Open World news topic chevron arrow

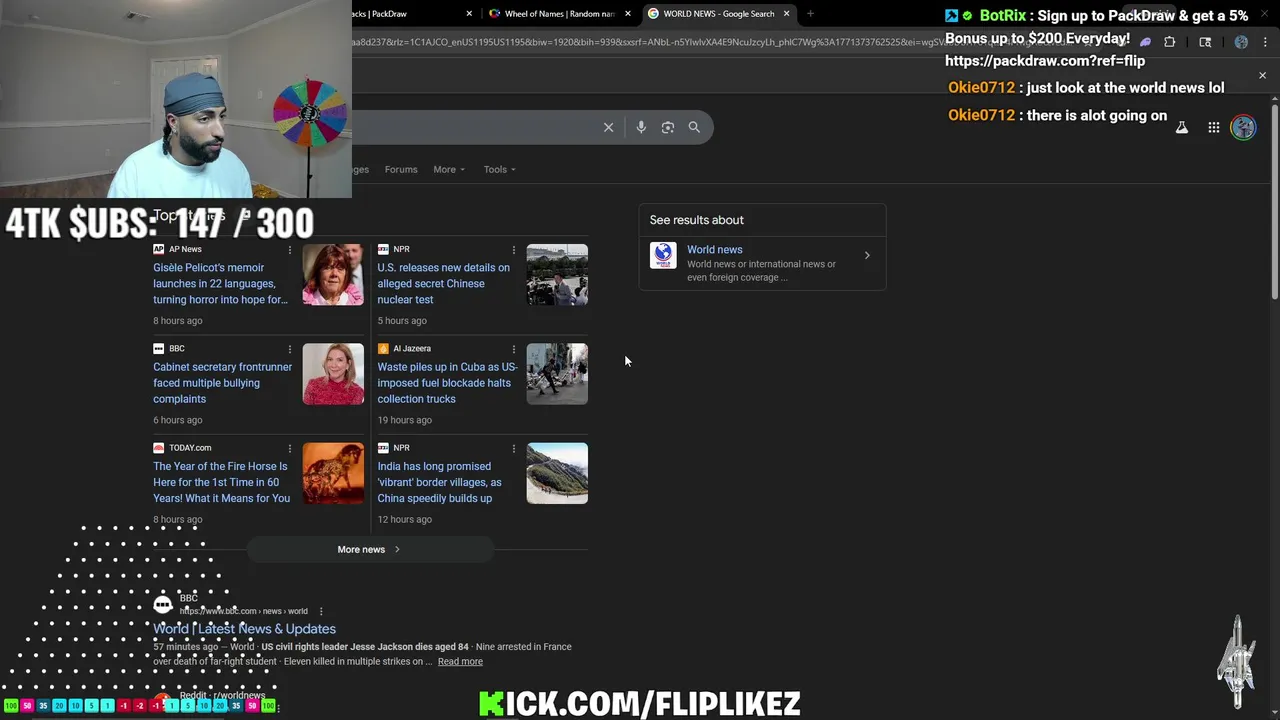867,256
